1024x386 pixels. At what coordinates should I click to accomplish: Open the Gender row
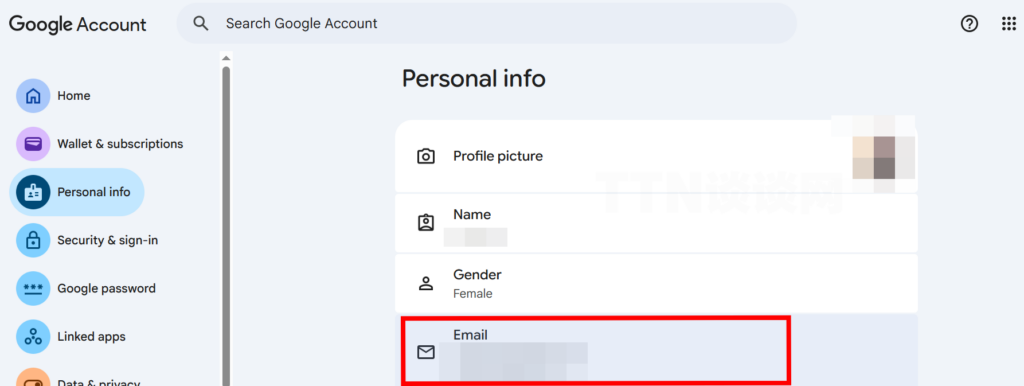pos(656,283)
